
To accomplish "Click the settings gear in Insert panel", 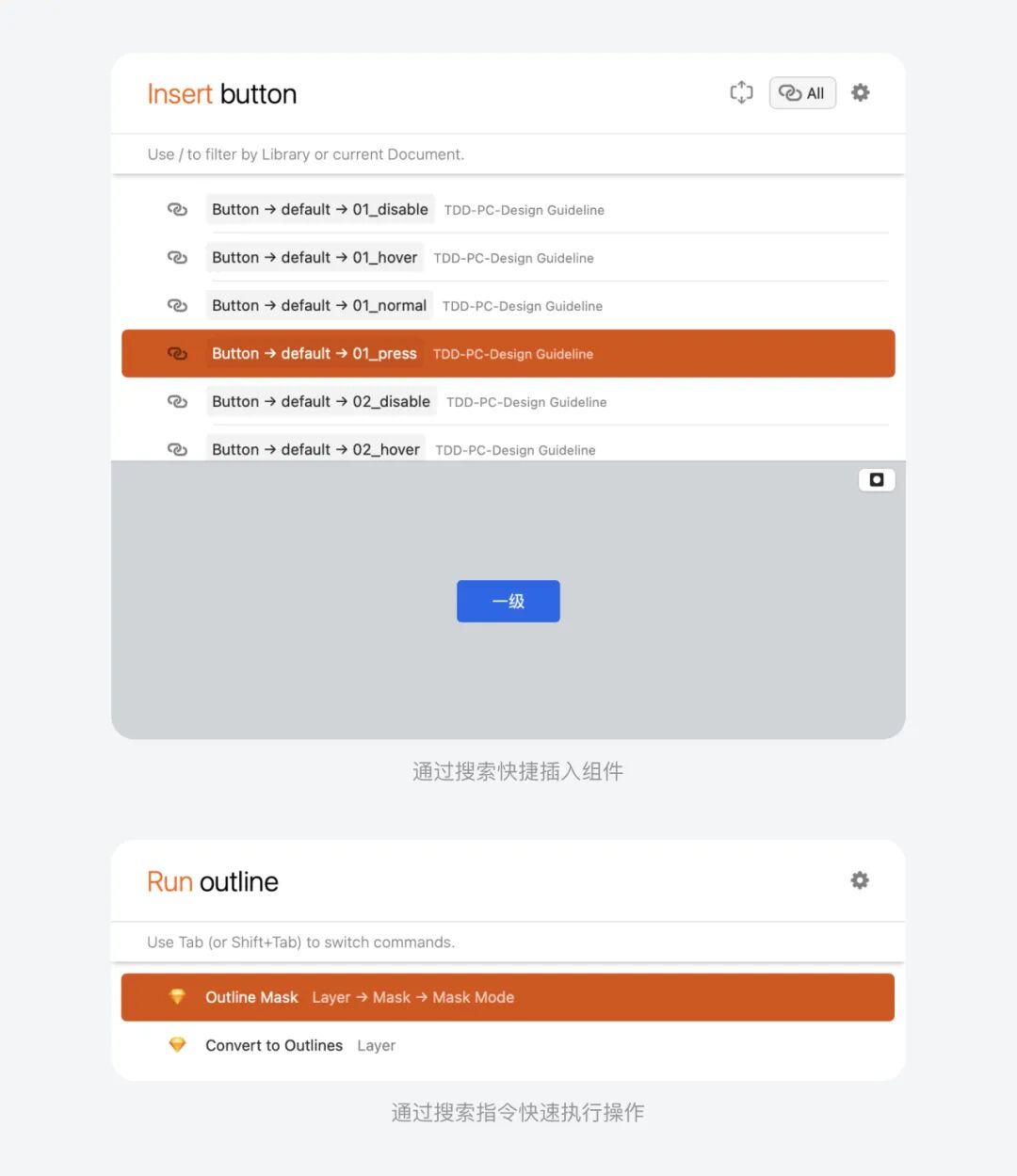I will (x=860, y=93).
